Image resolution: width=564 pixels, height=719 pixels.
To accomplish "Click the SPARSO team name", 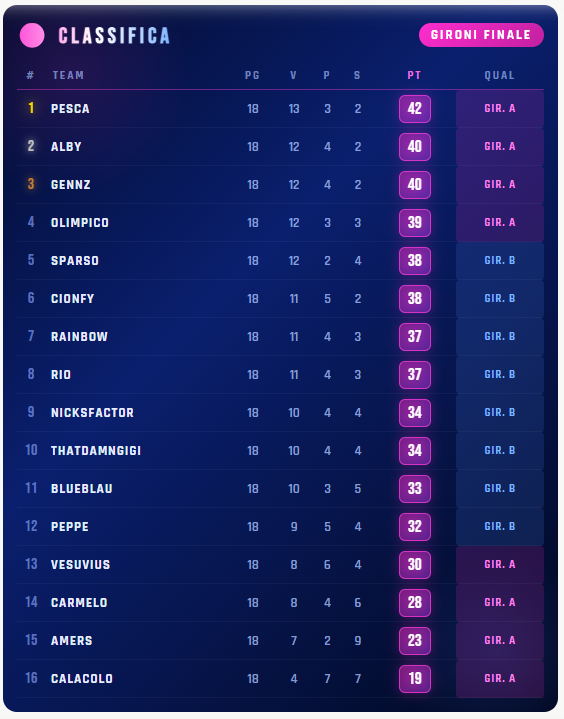I will click(x=75, y=261).
